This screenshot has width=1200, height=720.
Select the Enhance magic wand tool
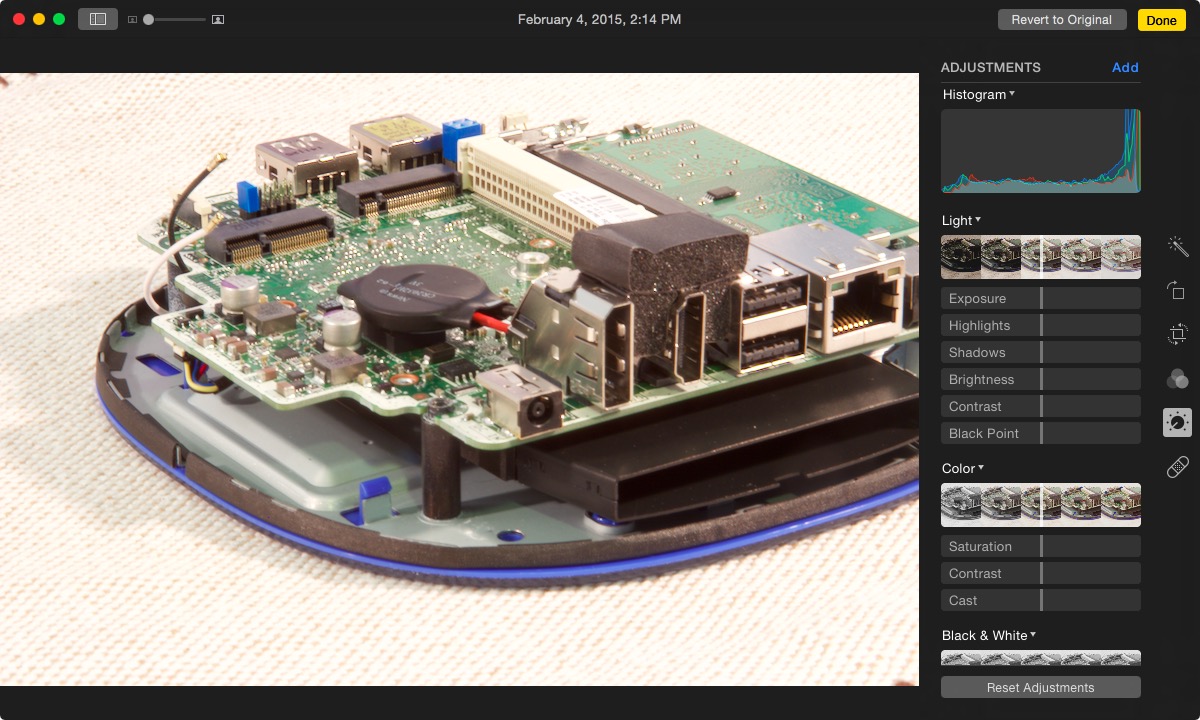tap(1177, 245)
